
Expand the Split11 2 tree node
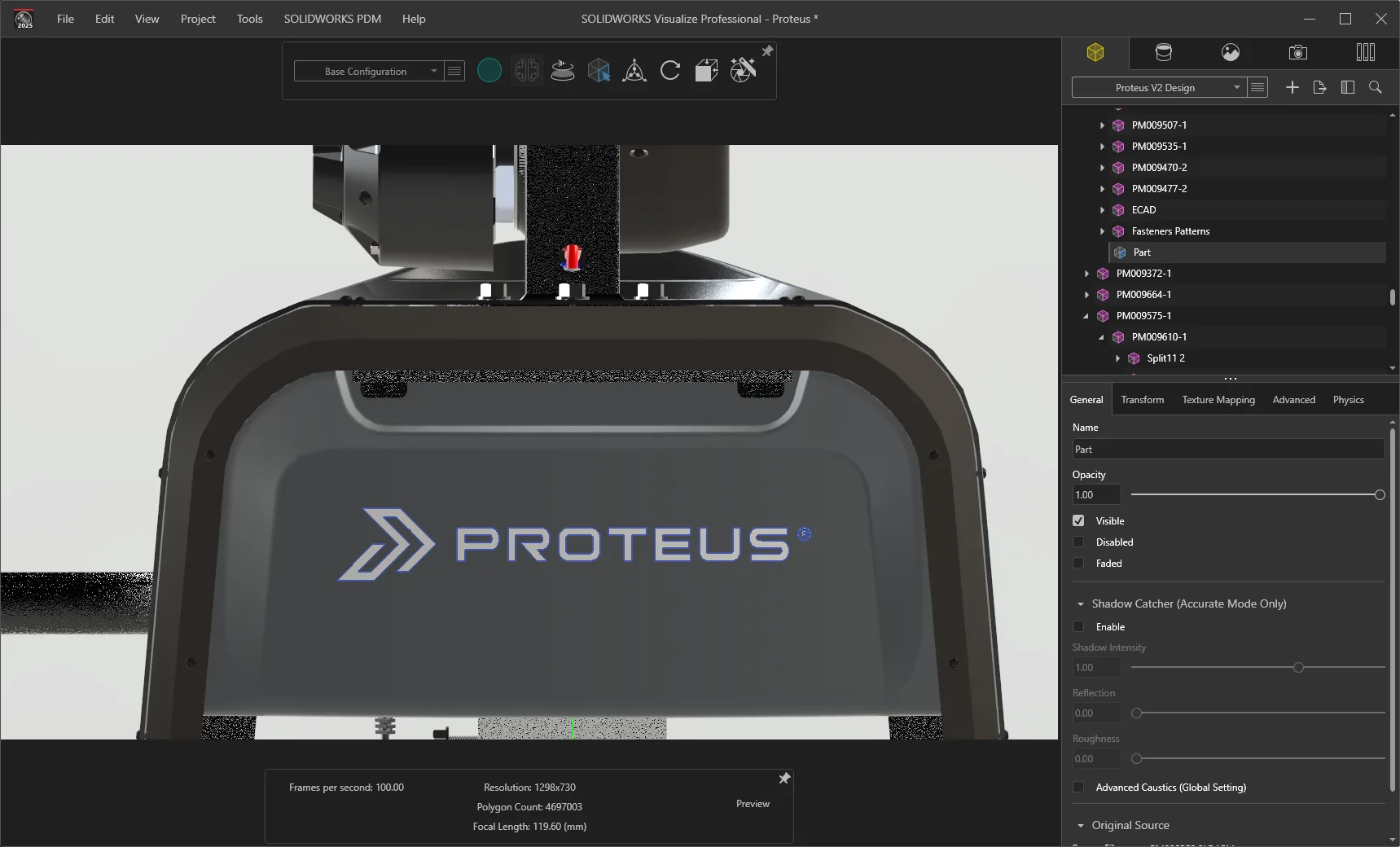coord(1117,358)
